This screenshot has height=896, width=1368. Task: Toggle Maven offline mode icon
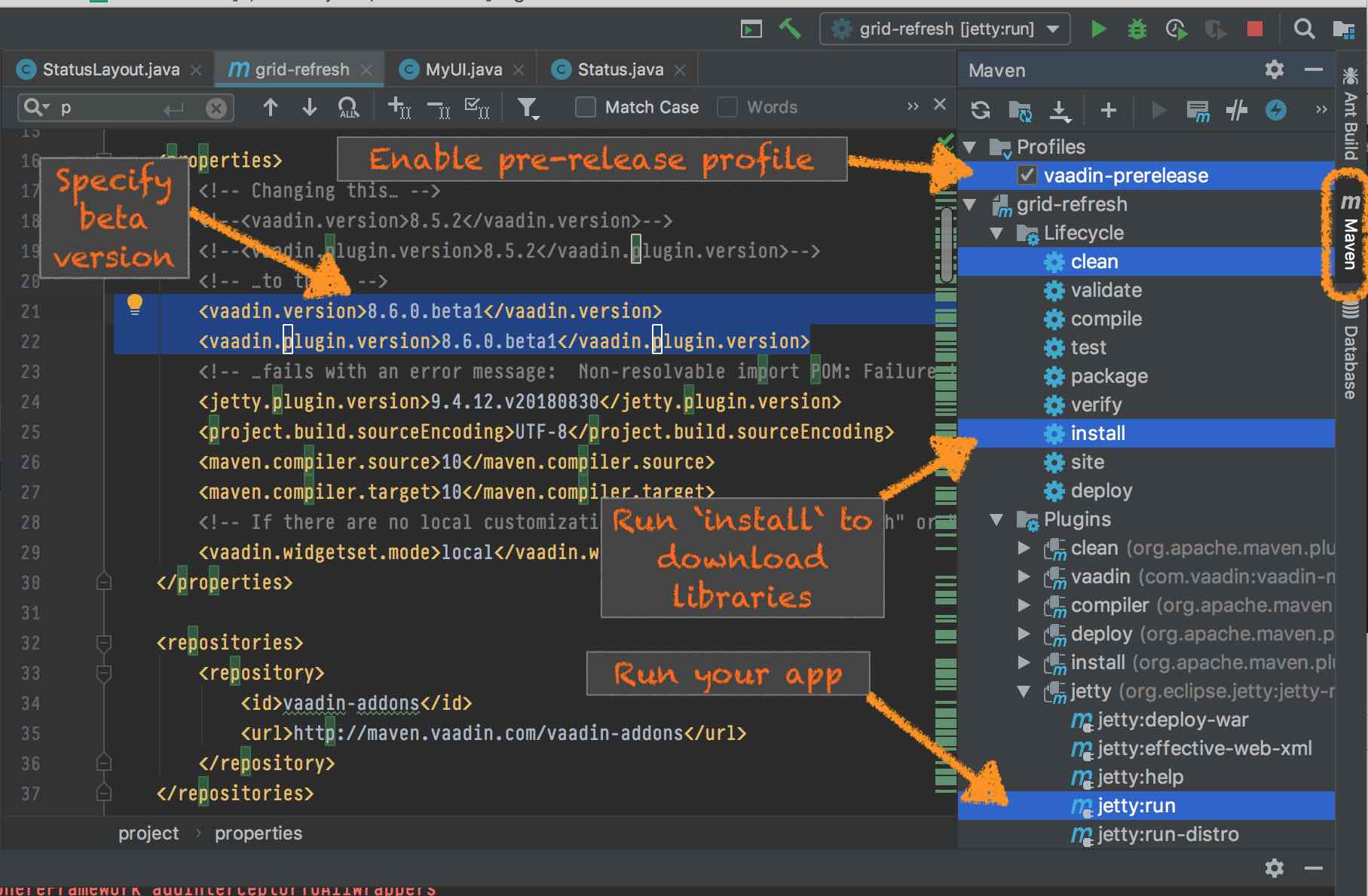[1236, 111]
